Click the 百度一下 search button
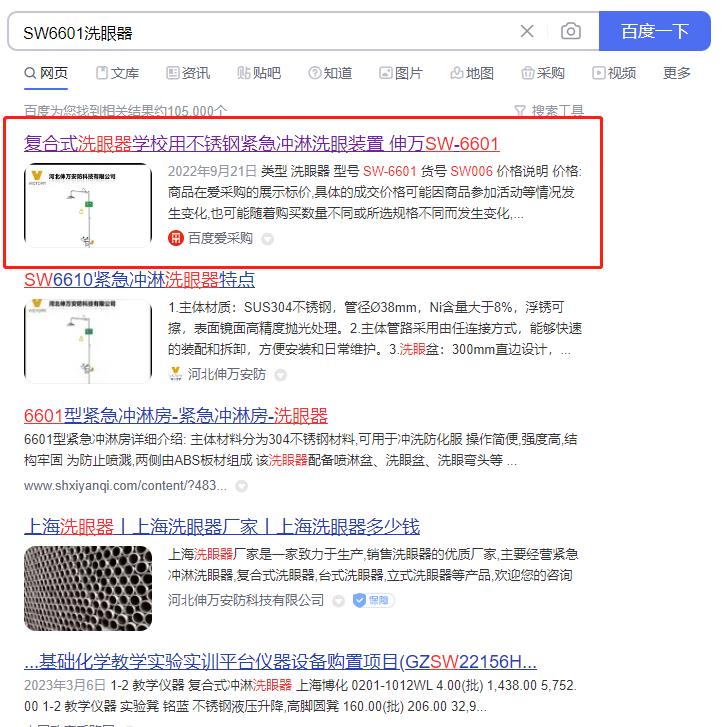This screenshot has height=727, width=726. click(654, 32)
